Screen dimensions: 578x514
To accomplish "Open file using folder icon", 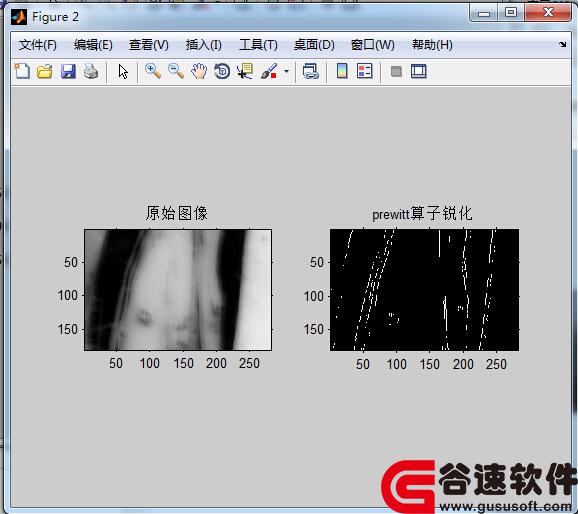I will (45, 71).
